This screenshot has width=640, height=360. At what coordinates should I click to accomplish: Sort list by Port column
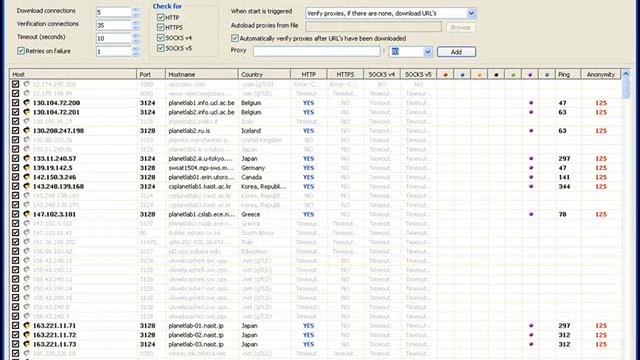pos(151,74)
